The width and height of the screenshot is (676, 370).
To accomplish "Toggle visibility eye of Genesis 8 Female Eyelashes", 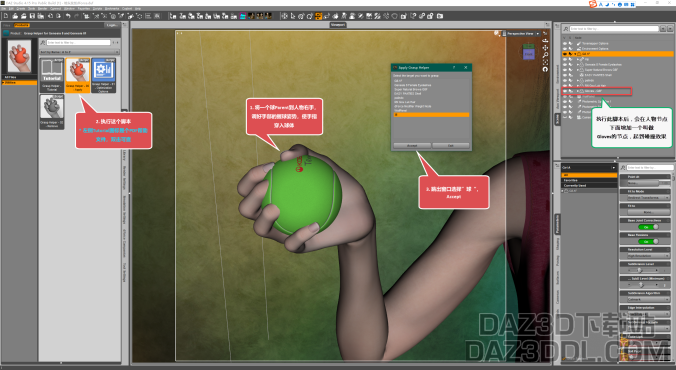I will tap(565, 64).
